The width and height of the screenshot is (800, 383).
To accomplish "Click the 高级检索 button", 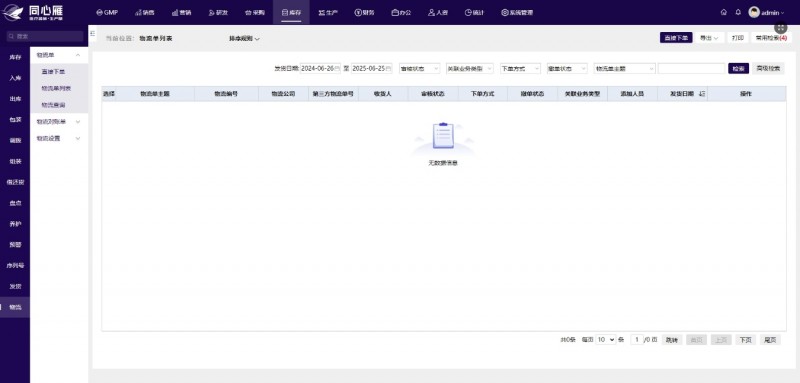I will pos(768,68).
